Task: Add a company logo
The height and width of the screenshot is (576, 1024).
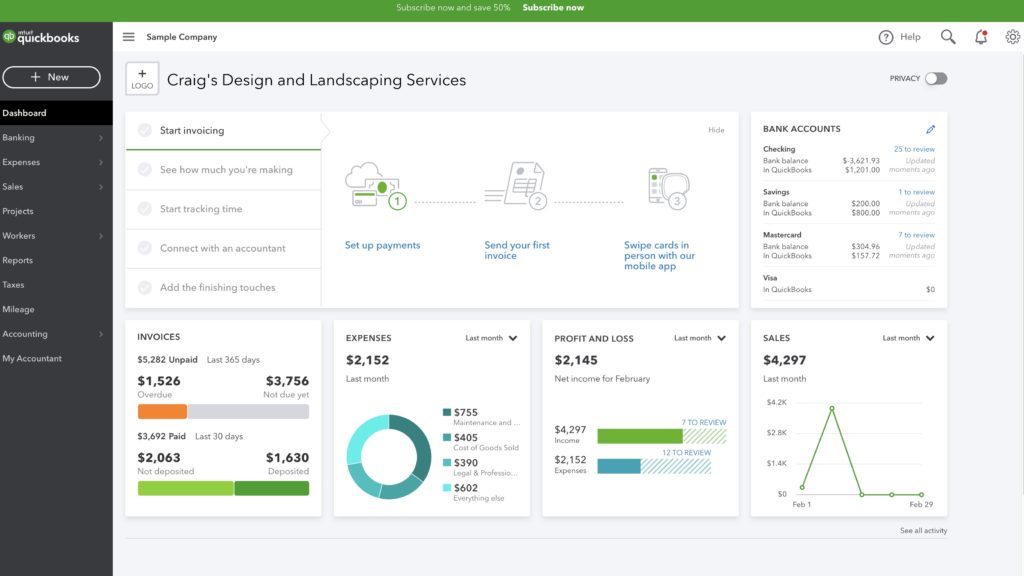Action: pyautogui.click(x=142, y=79)
